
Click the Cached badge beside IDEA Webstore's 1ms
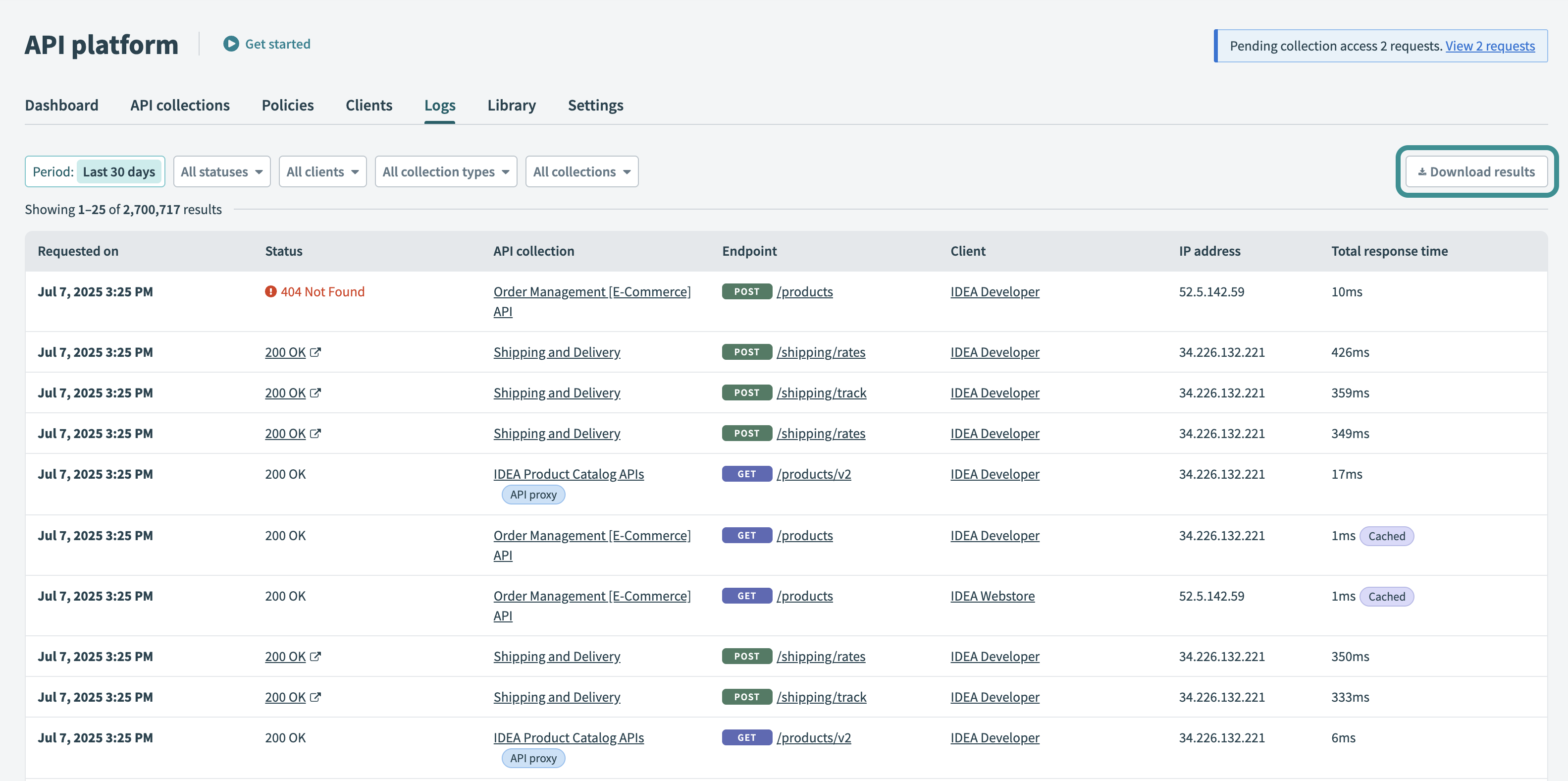click(1387, 597)
